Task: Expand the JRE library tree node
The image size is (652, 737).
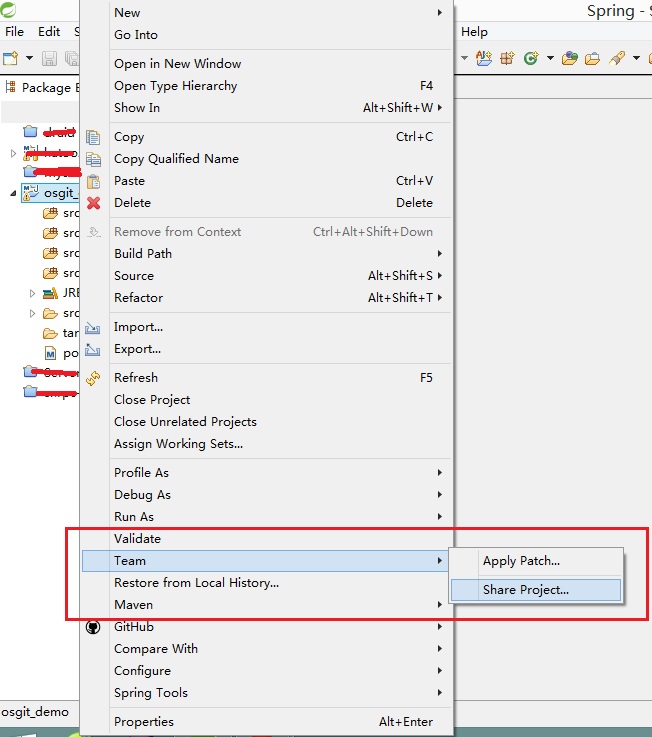Action: [32, 293]
